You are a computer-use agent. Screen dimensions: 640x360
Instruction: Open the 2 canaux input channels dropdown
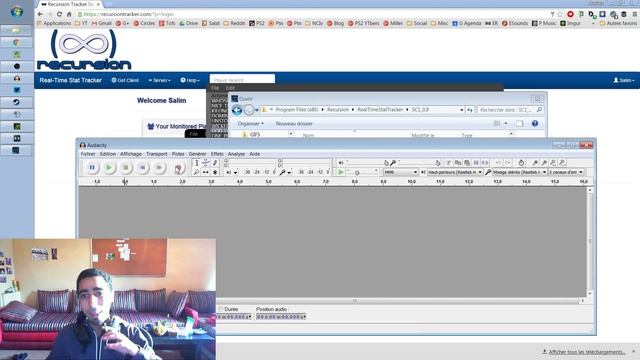(566, 172)
